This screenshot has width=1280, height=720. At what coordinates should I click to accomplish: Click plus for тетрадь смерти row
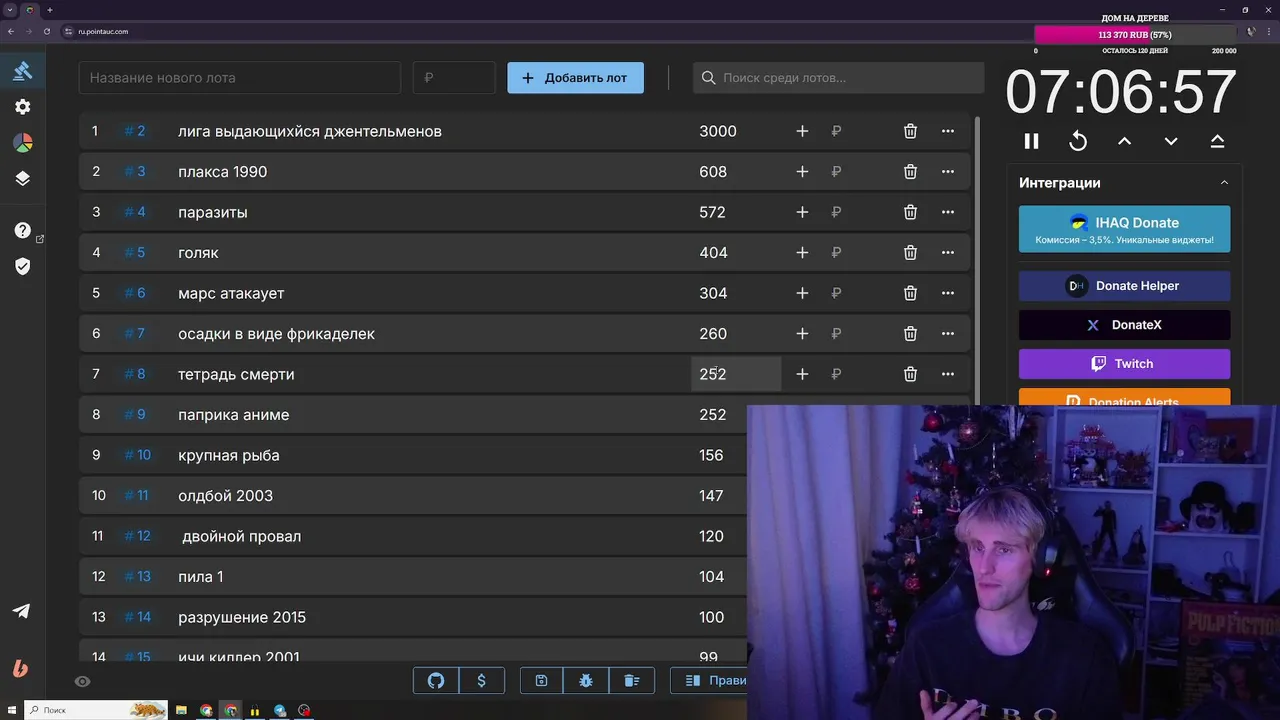pyautogui.click(x=802, y=374)
